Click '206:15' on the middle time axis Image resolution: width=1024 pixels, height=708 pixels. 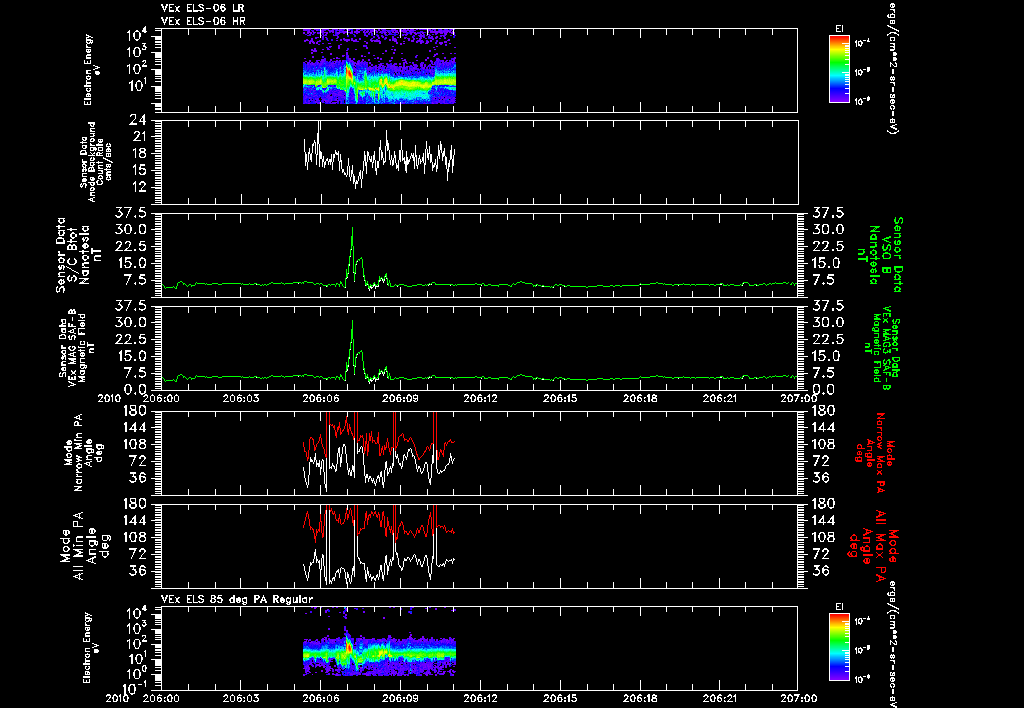(x=560, y=398)
